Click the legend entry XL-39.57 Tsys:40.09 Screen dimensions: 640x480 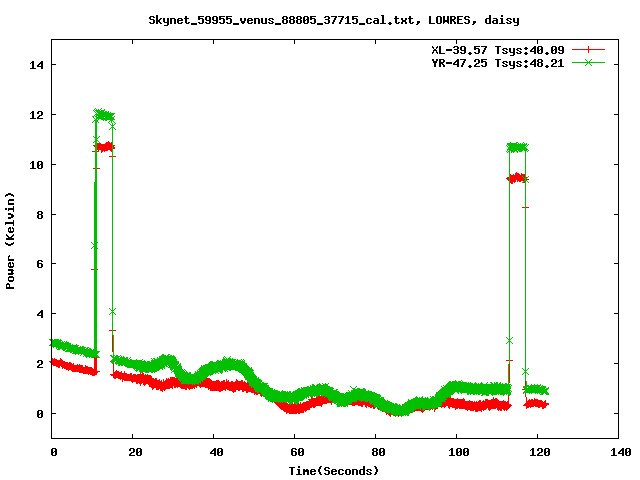click(498, 50)
